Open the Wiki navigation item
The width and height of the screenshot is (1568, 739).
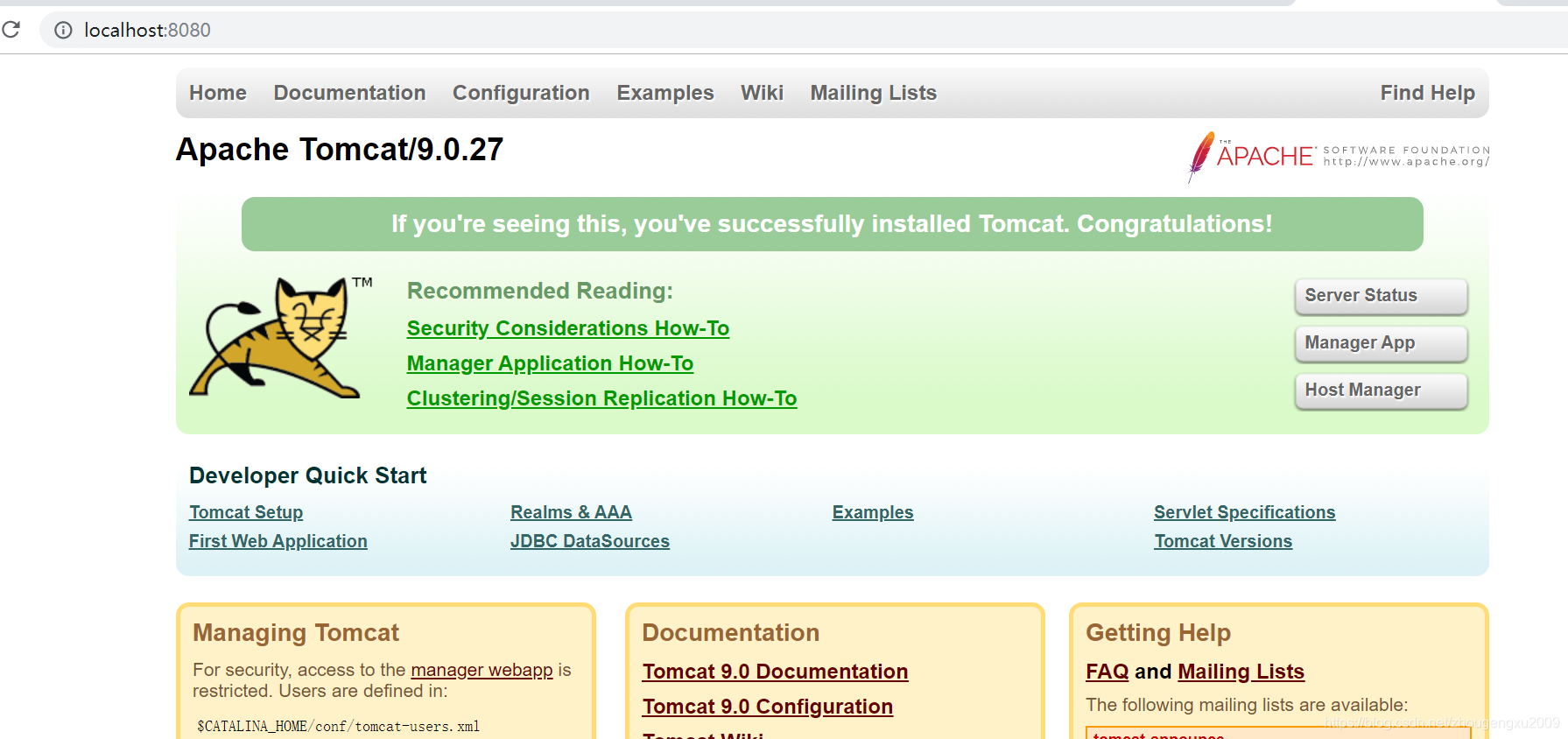coord(762,93)
